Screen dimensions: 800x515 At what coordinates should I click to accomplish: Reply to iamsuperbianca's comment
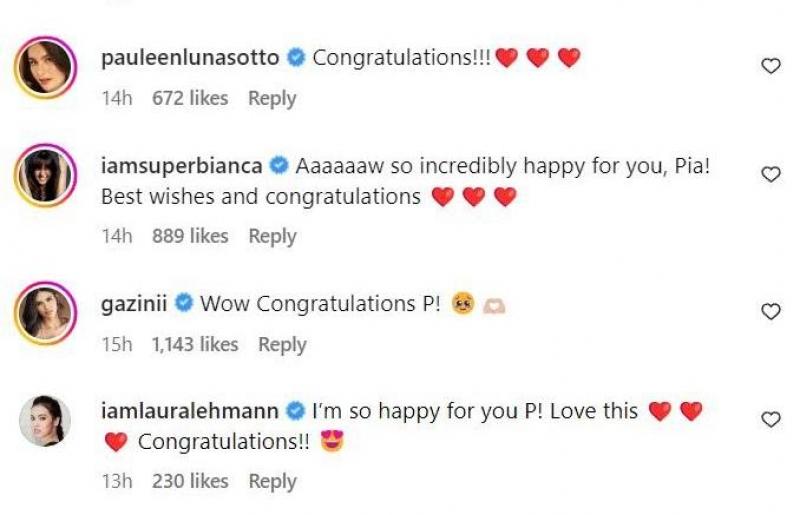tap(272, 236)
